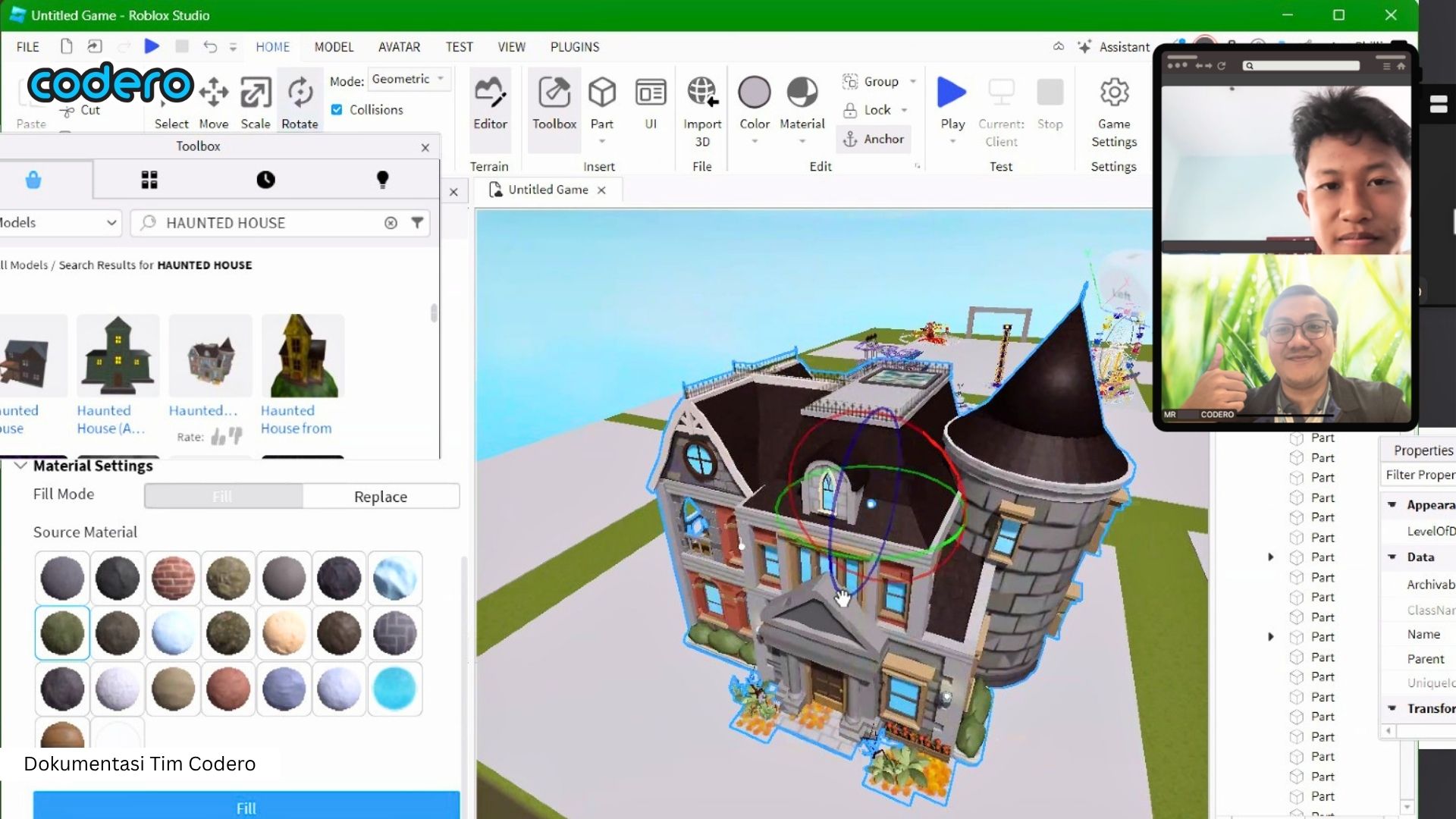Image resolution: width=1456 pixels, height=819 pixels.
Task: Open the Mode Geometric dropdown
Action: [408, 79]
